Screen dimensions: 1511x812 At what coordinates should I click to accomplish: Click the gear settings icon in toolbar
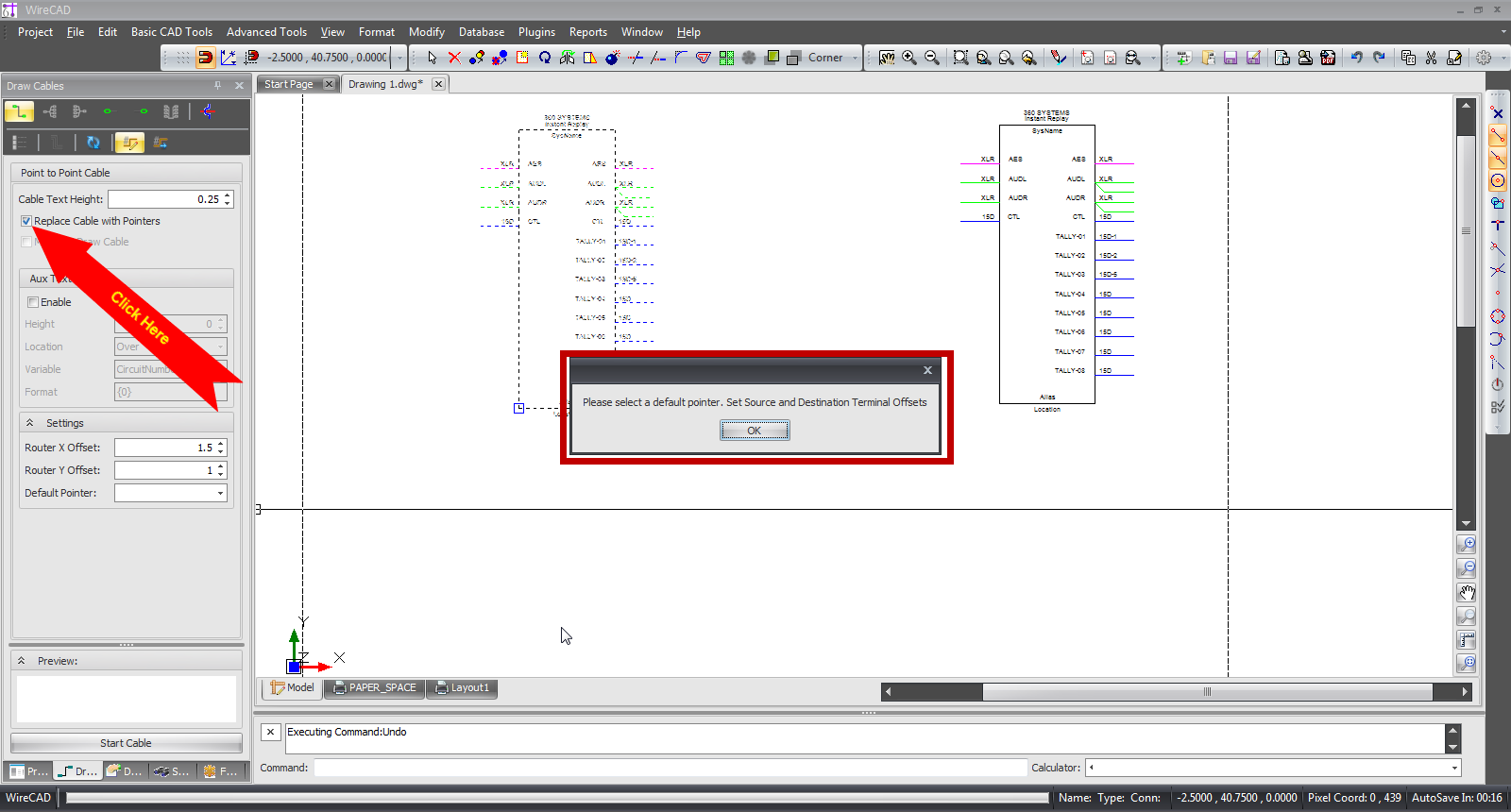pos(1484,58)
